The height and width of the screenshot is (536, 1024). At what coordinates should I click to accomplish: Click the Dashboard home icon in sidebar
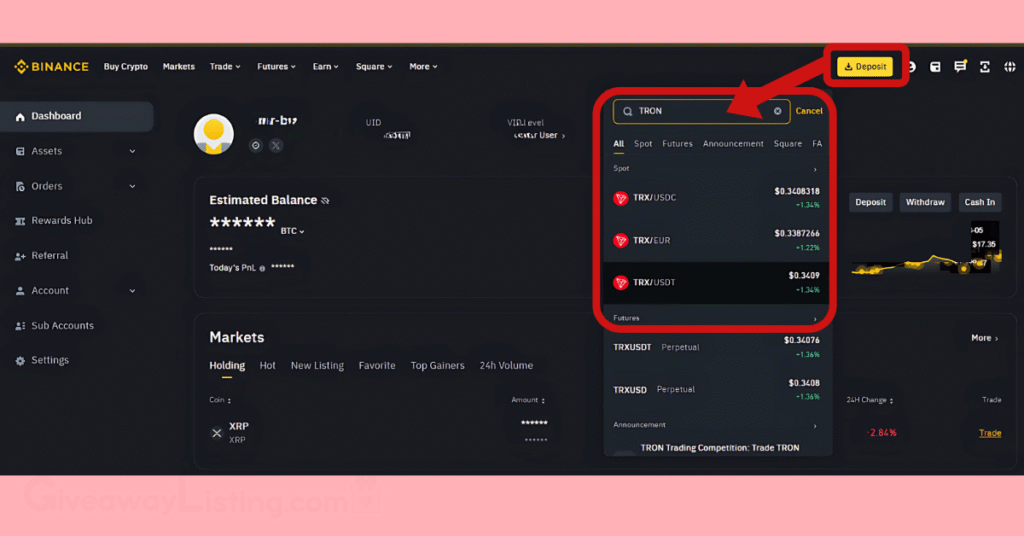tap(20, 116)
